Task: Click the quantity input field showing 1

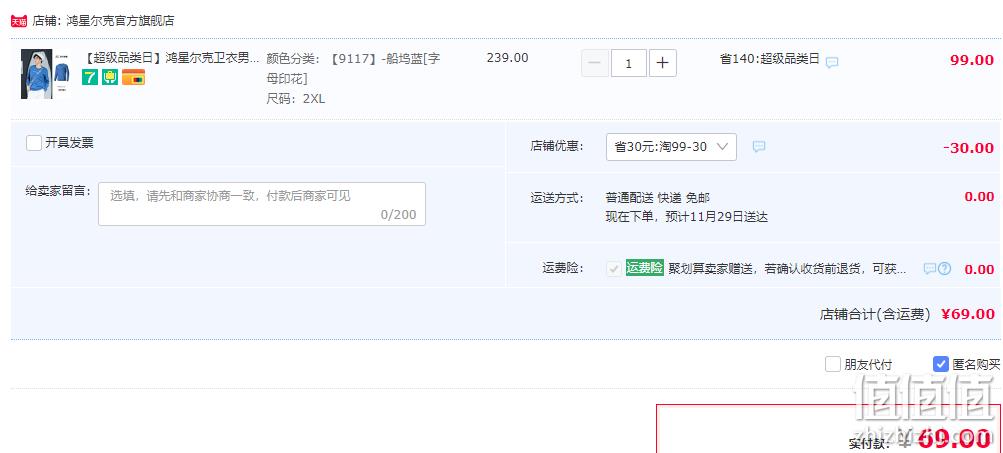Action: point(628,63)
